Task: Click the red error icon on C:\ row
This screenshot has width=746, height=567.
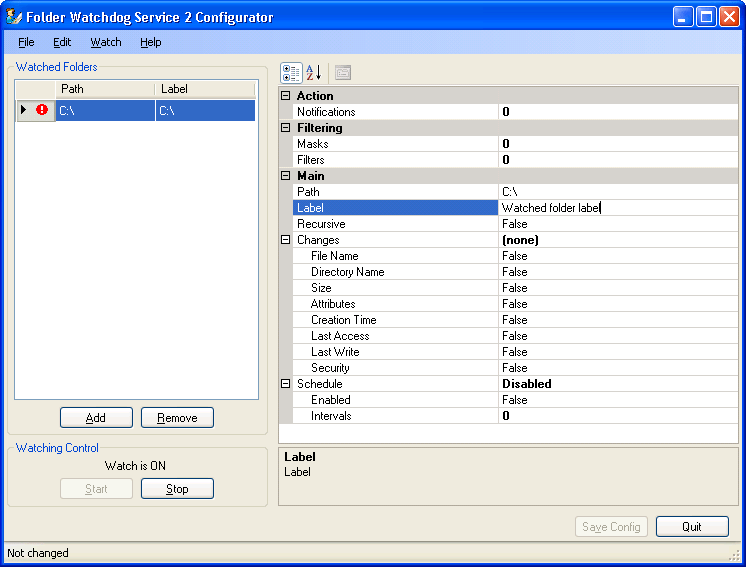Action: point(42,110)
